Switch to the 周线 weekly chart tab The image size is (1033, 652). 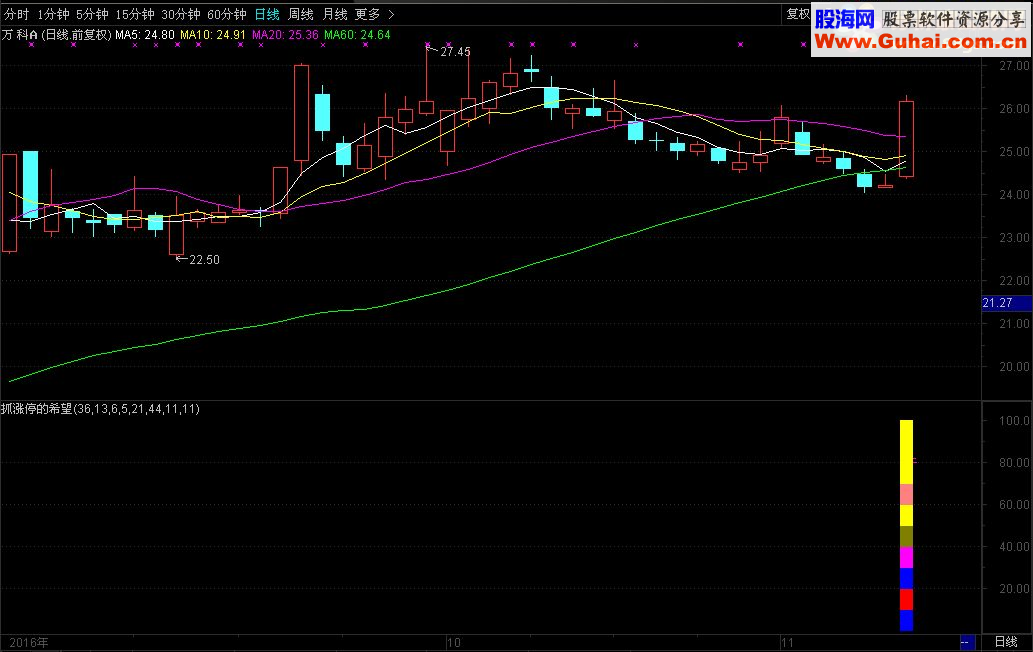[x=300, y=14]
